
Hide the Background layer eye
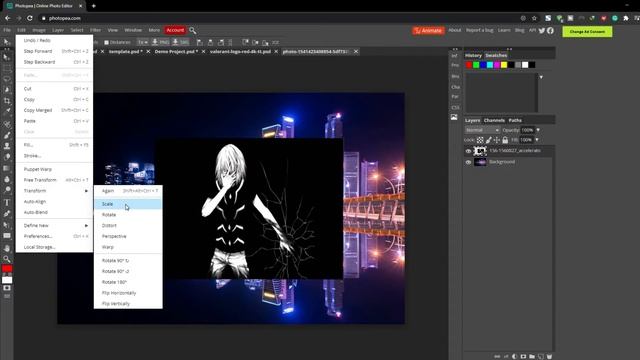coord(468,162)
